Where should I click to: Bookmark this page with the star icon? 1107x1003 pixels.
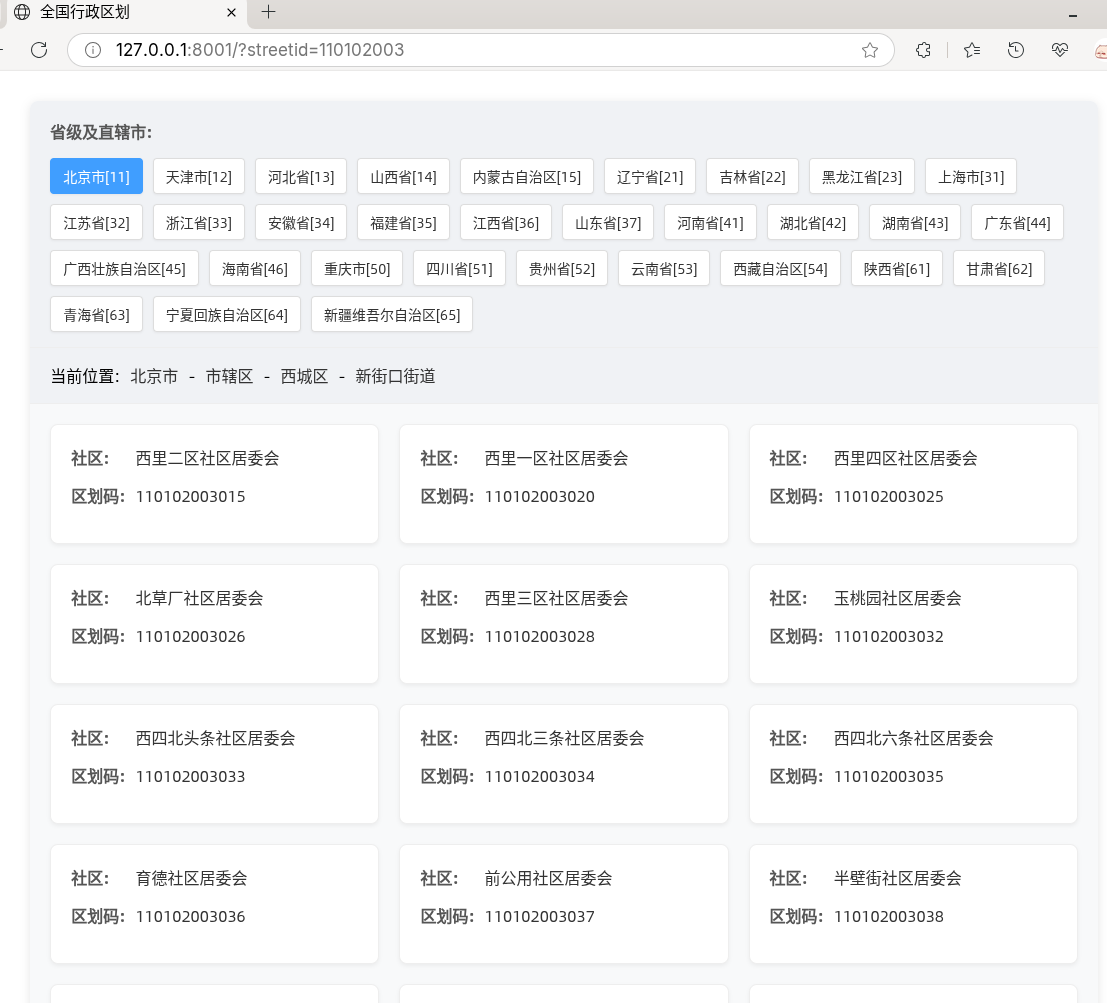point(870,50)
